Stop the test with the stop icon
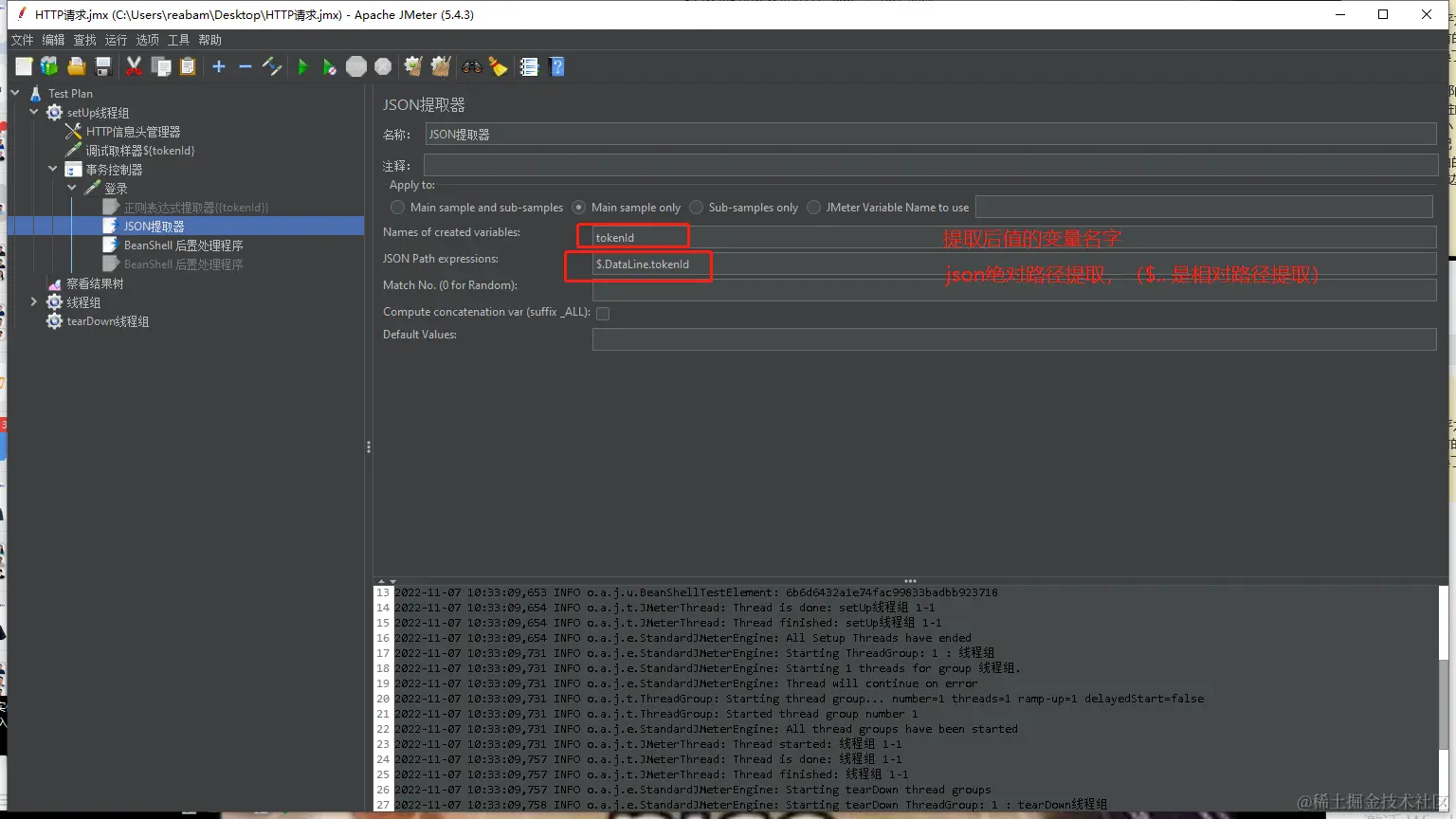 356,66
